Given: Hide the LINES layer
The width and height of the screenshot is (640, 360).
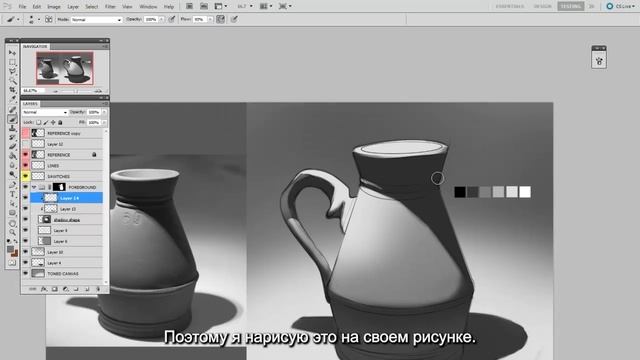Looking at the screenshot, I should [x=26, y=165].
